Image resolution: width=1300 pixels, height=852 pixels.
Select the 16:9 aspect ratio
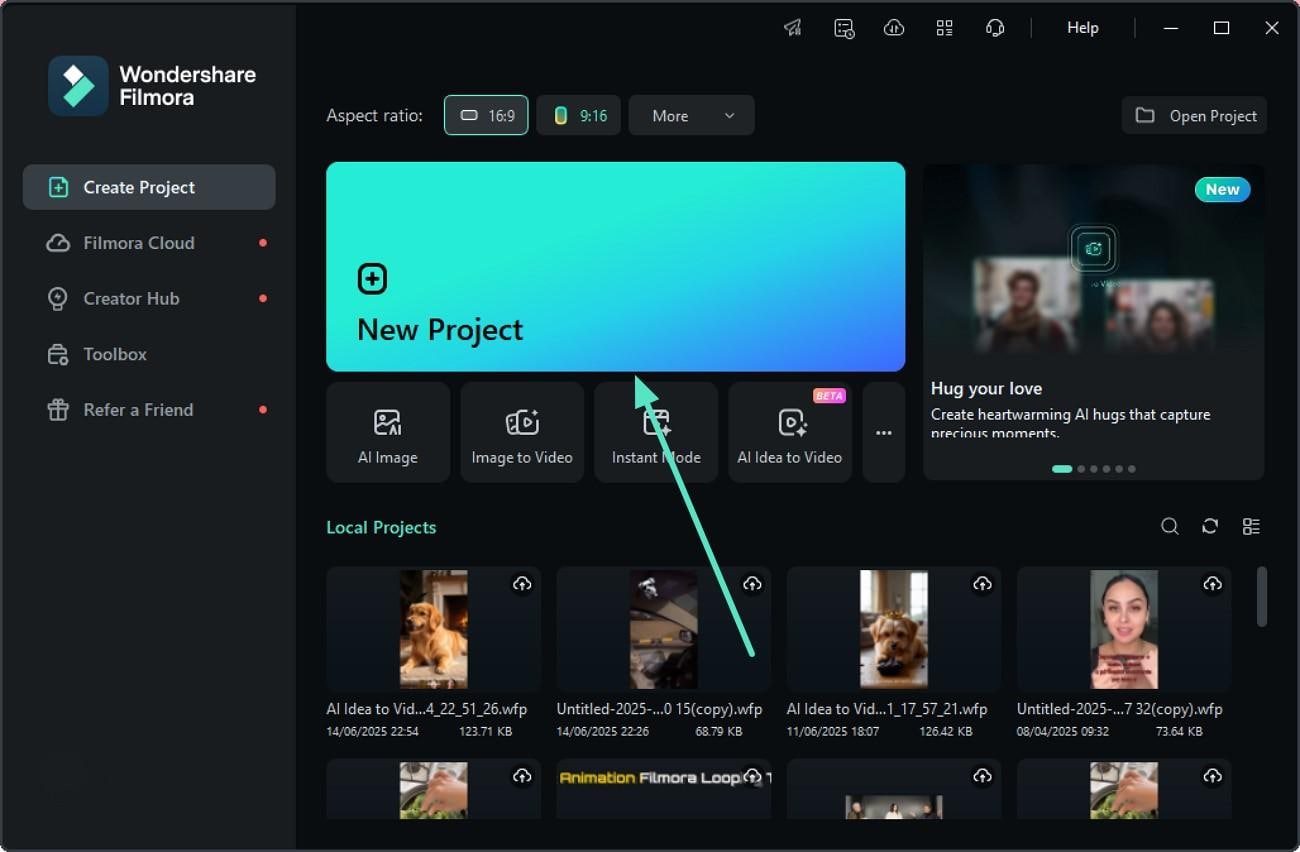(x=486, y=115)
